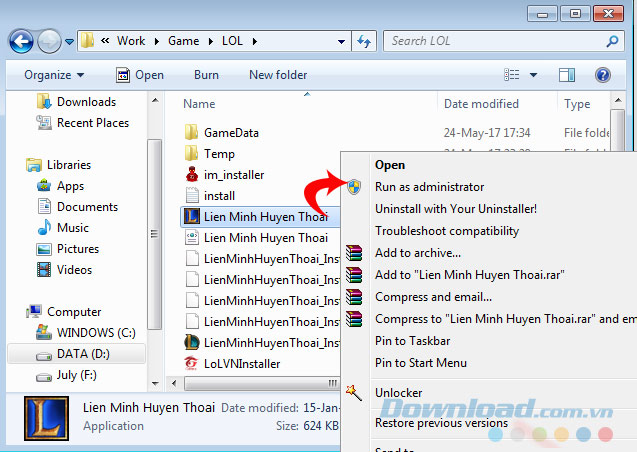Open the Documents library

coord(77,207)
